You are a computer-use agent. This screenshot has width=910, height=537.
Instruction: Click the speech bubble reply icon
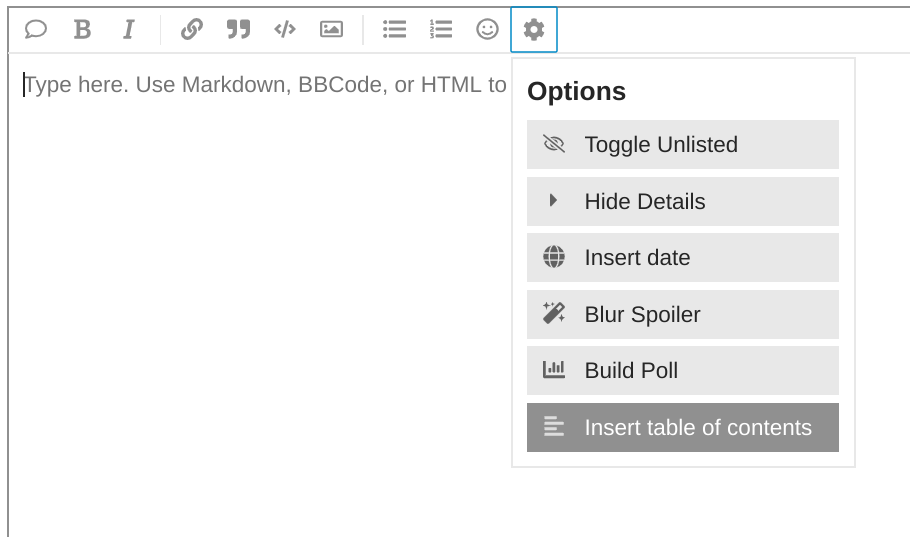point(36,30)
